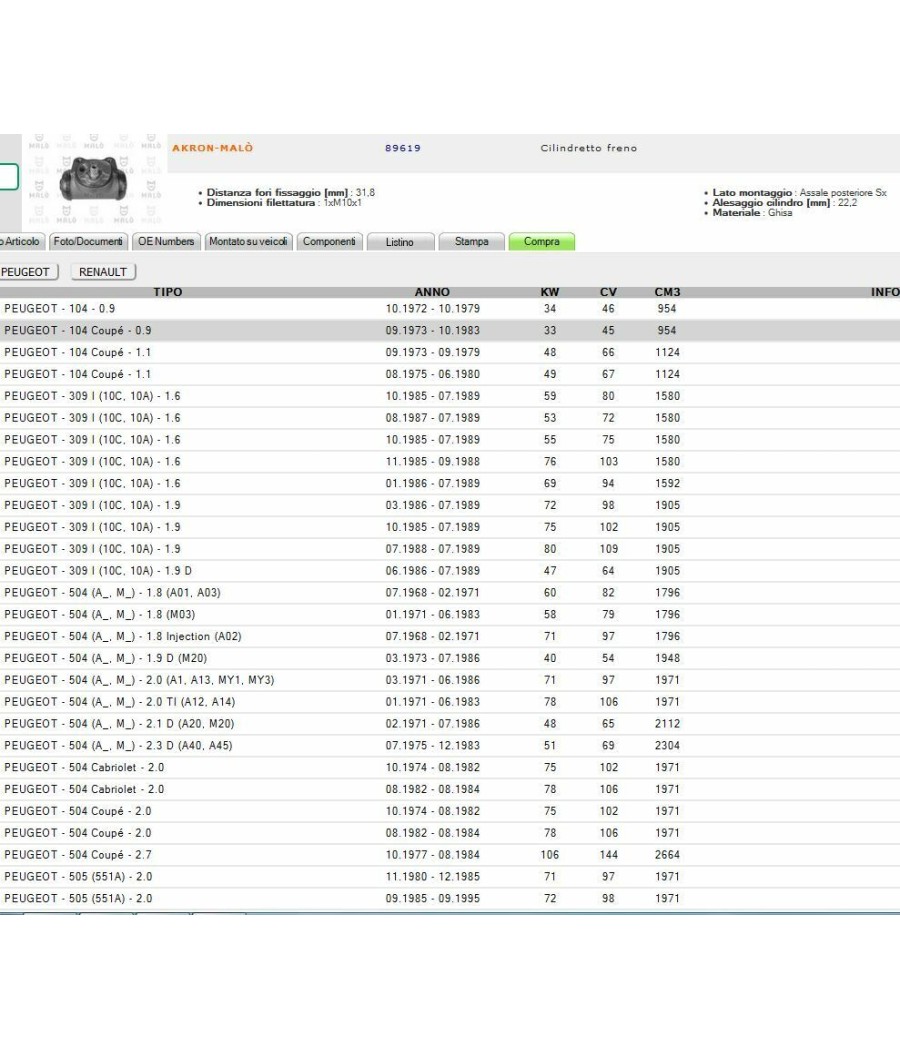This screenshot has width=900, height=1050.
Task: Click the CV column header
Action: (x=608, y=292)
